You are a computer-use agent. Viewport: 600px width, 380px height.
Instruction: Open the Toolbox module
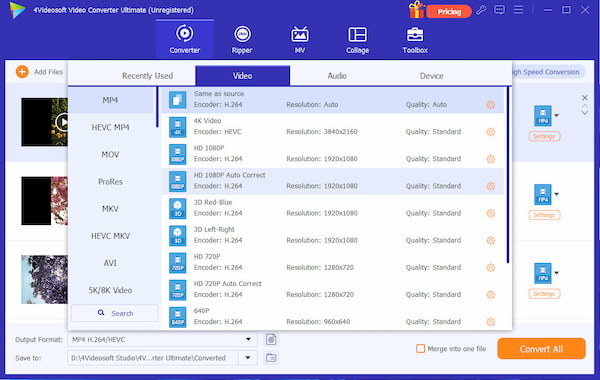415,39
